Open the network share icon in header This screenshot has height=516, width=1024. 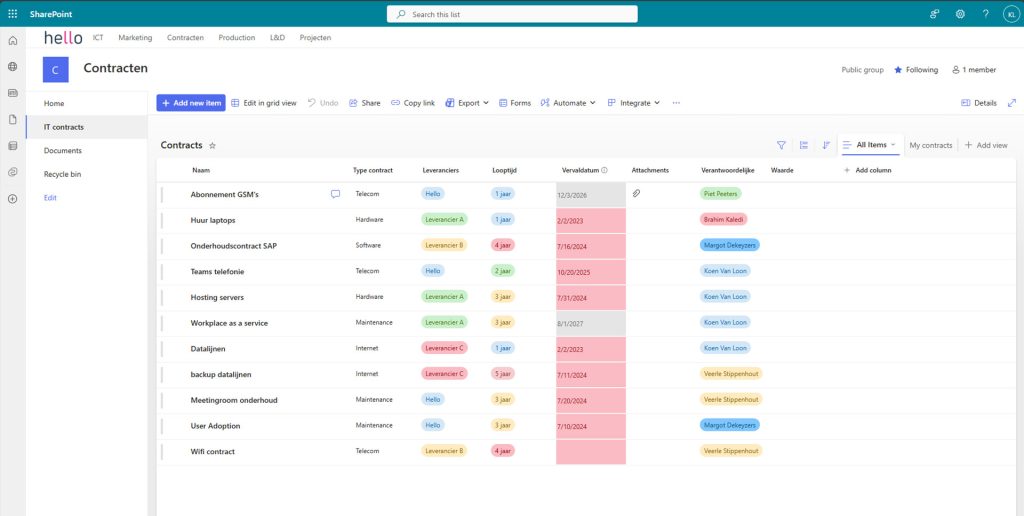(935, 14)
